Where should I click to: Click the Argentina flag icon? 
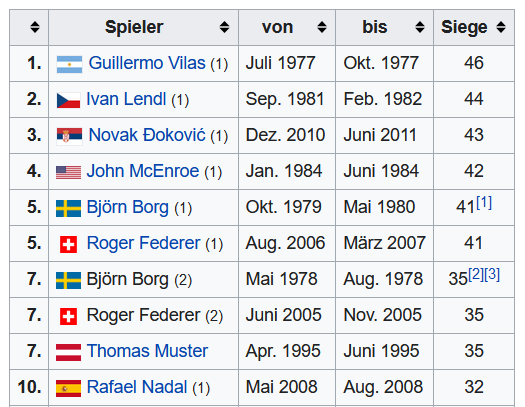(69, 65)
